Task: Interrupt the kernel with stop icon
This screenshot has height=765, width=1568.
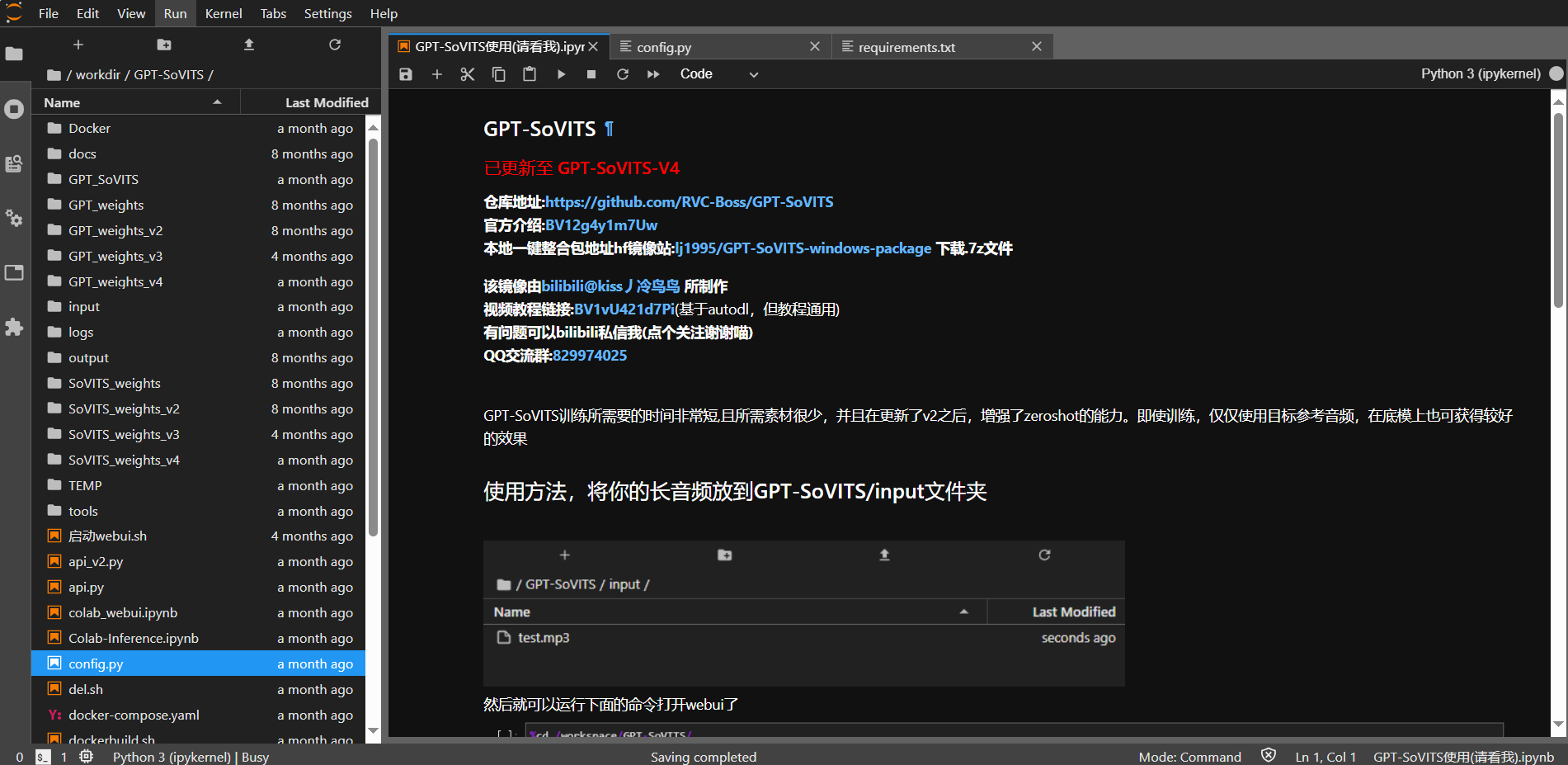Action: tap(591, 74)
